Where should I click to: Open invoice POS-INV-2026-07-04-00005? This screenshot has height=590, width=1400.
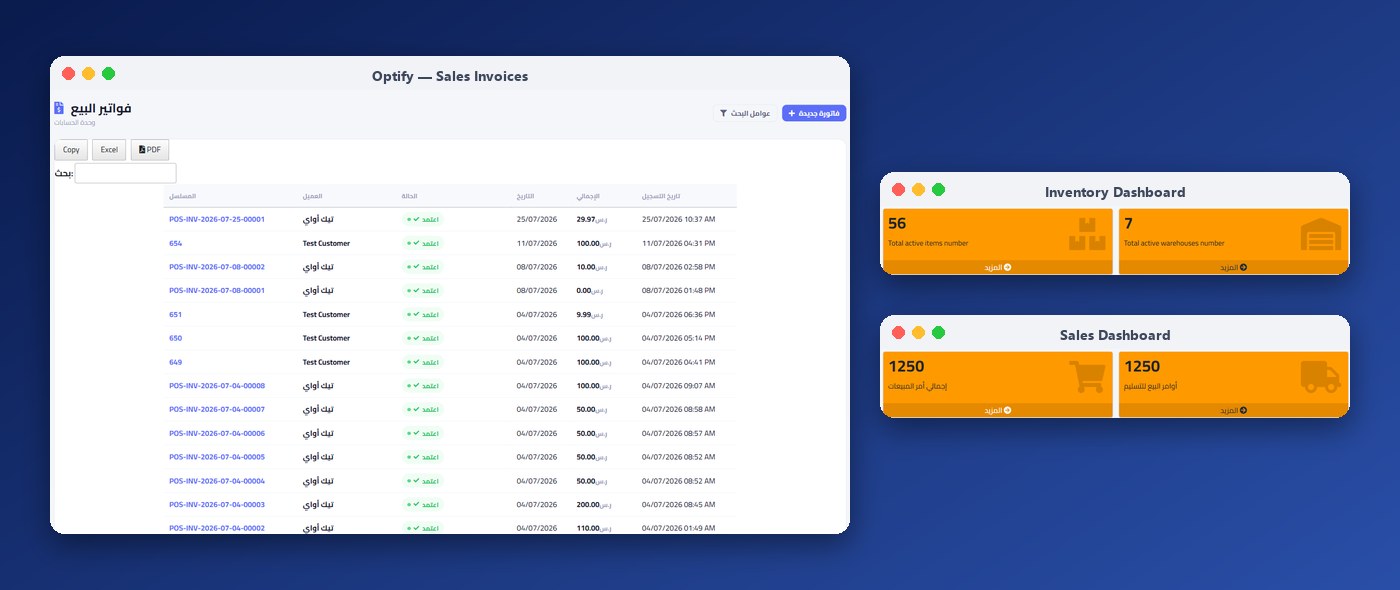pyautogui.click(x=217, y=457)
